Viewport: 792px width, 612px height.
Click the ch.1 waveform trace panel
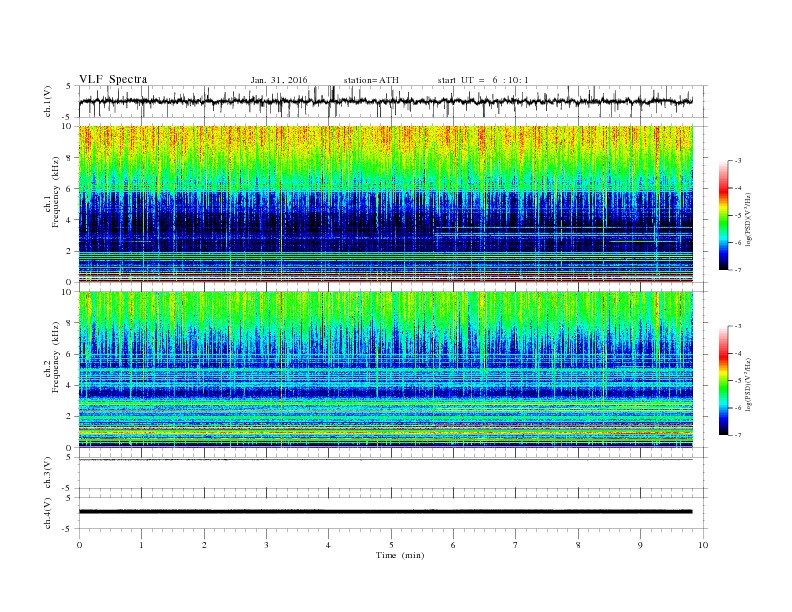pos(393,101)
